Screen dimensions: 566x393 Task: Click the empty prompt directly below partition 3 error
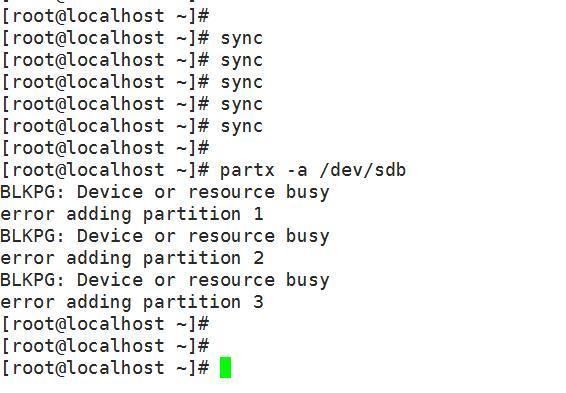105,324
